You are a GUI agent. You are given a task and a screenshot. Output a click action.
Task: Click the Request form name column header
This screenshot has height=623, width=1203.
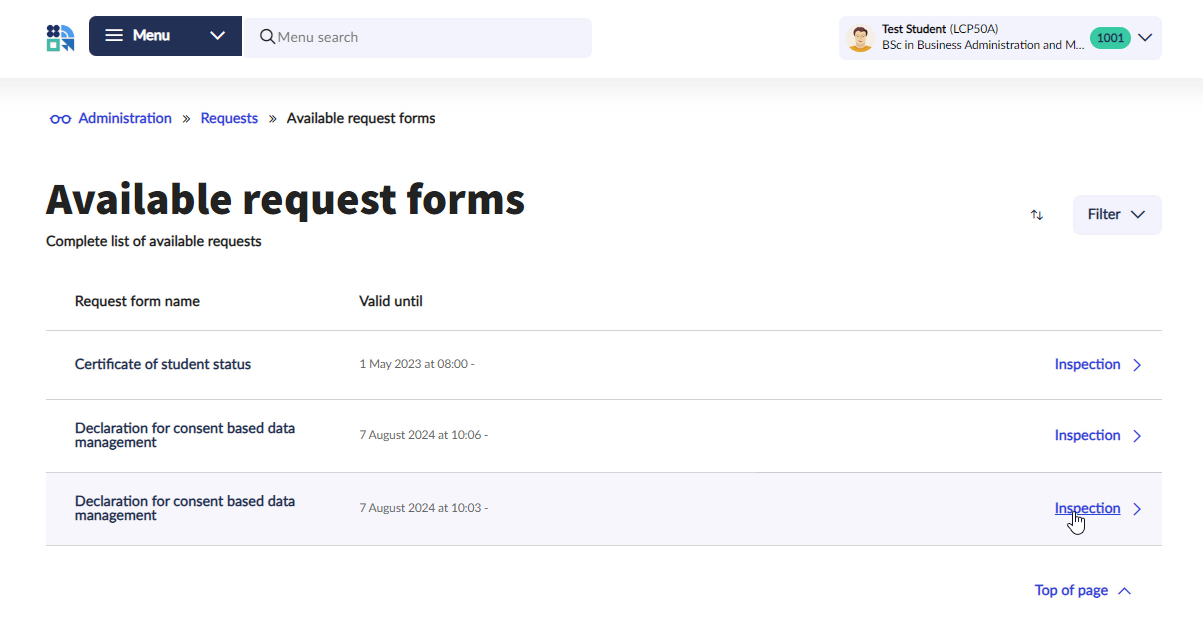137,301
